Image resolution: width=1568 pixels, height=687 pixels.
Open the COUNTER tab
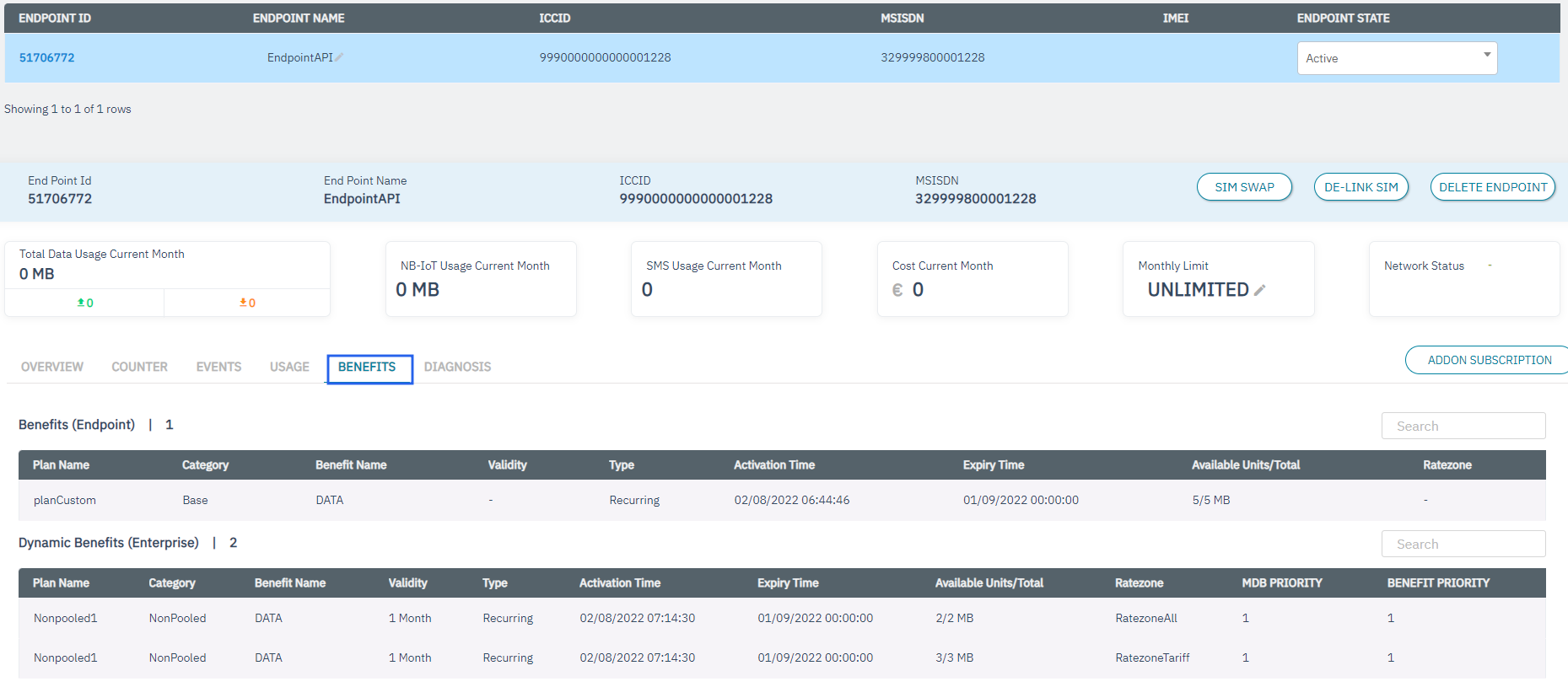click(x=140, y=367)
